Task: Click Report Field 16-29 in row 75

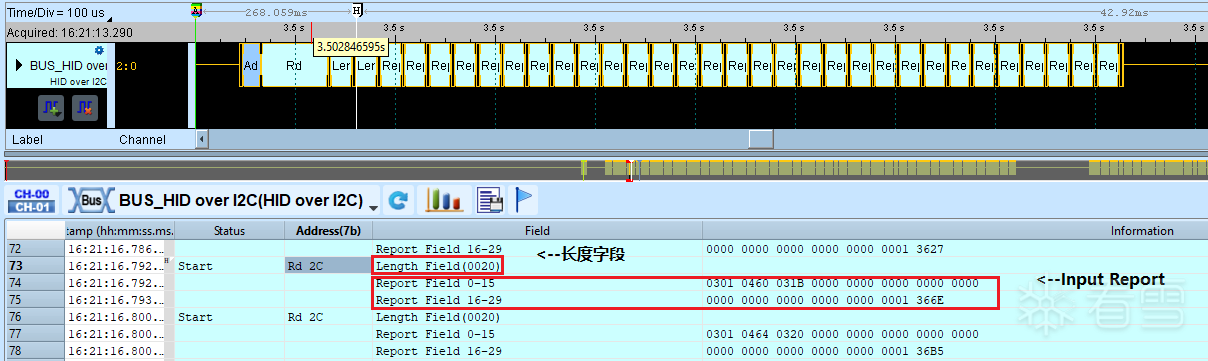Action: [438, 300]
